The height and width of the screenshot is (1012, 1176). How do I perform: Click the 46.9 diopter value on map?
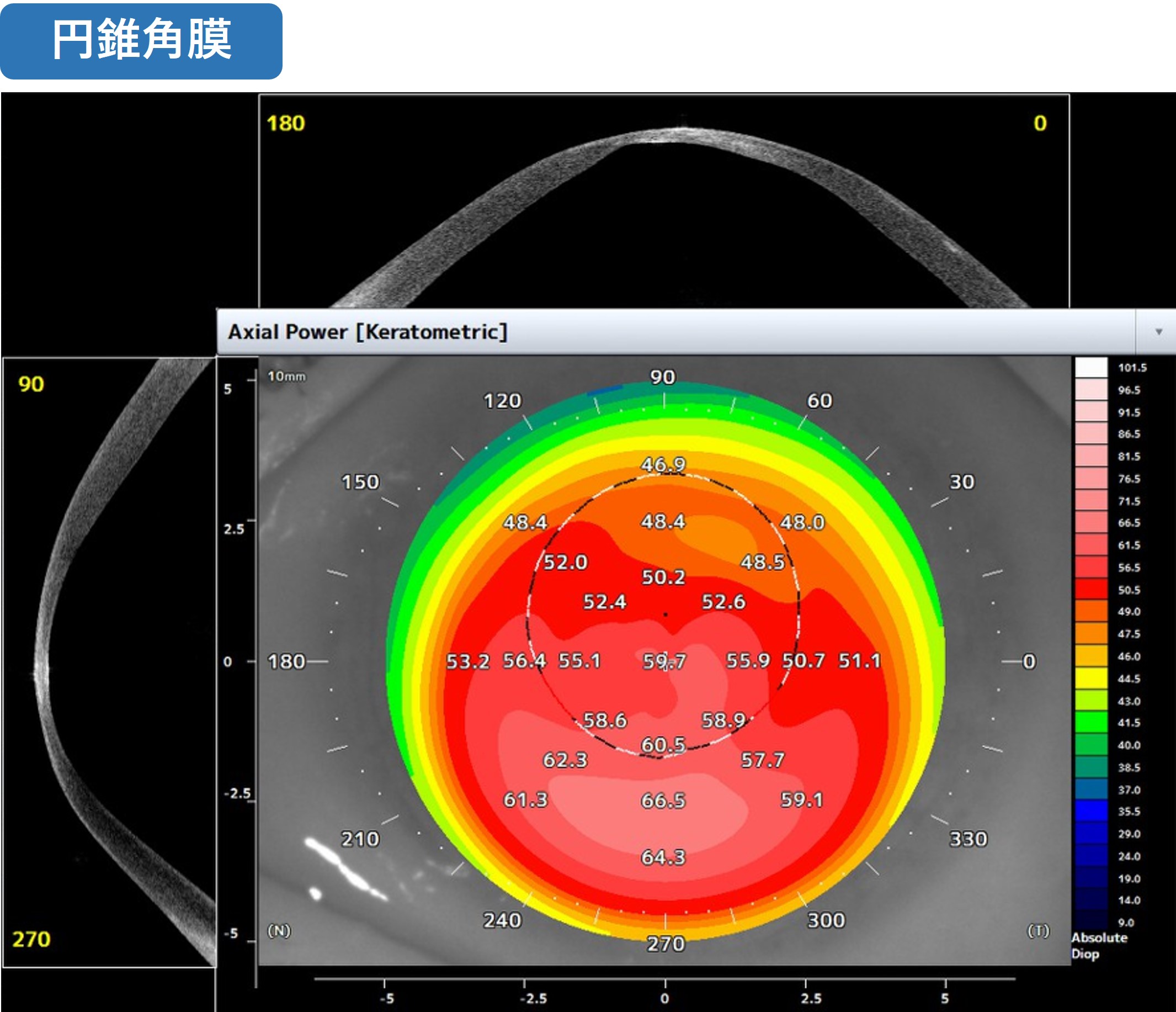click(663, 464)
